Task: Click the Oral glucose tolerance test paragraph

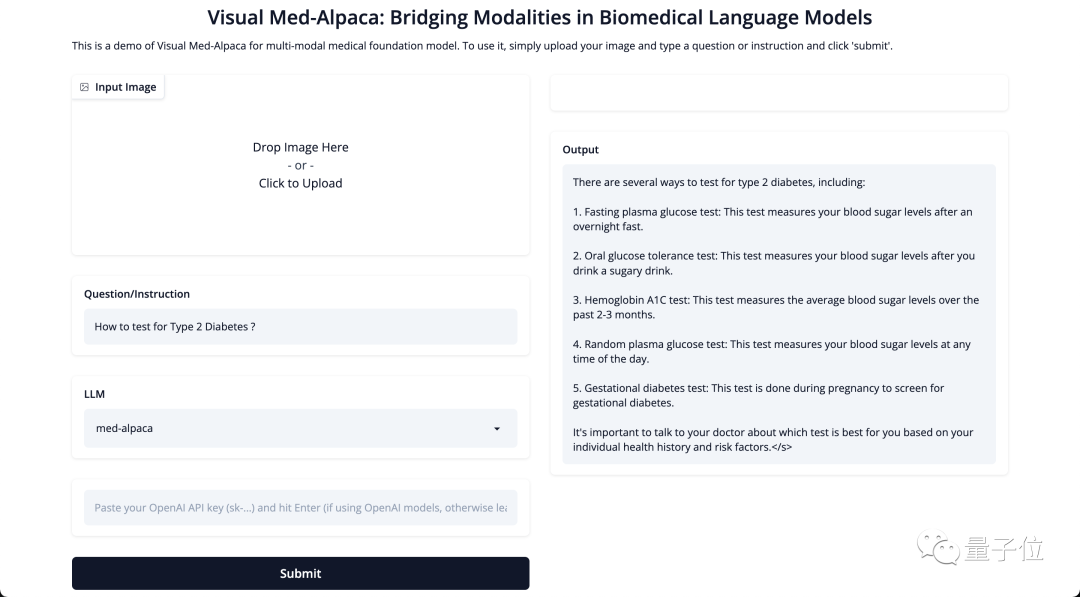Action: pos(773,263)
